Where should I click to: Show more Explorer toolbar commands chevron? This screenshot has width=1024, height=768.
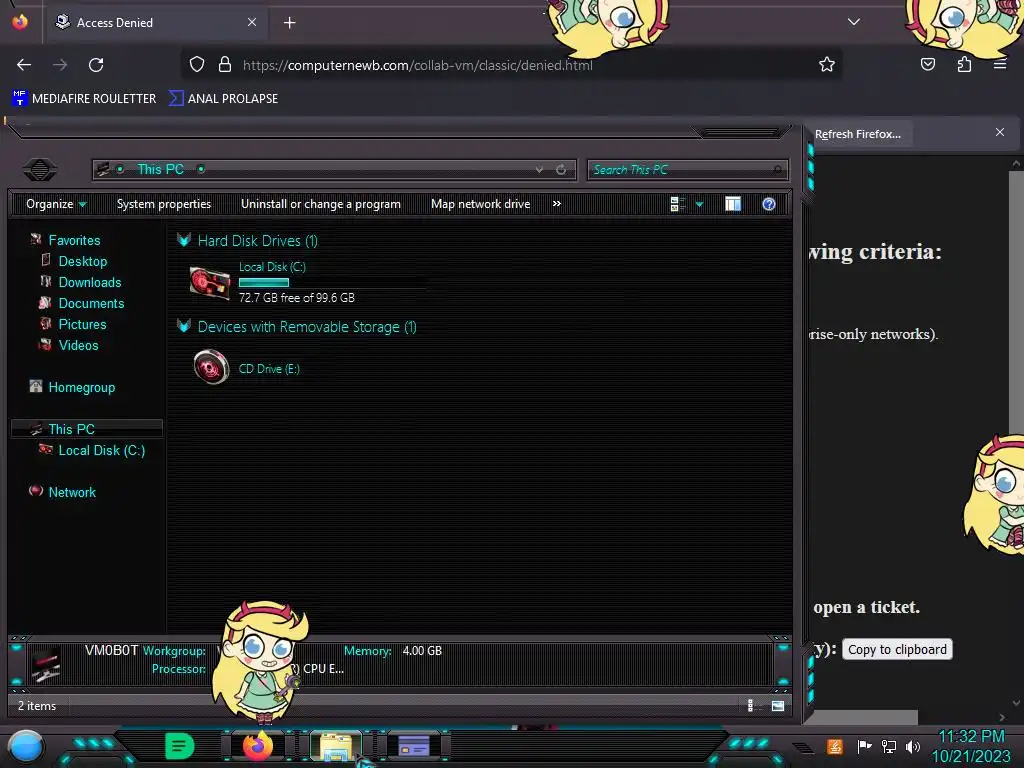tap(556, 204)
